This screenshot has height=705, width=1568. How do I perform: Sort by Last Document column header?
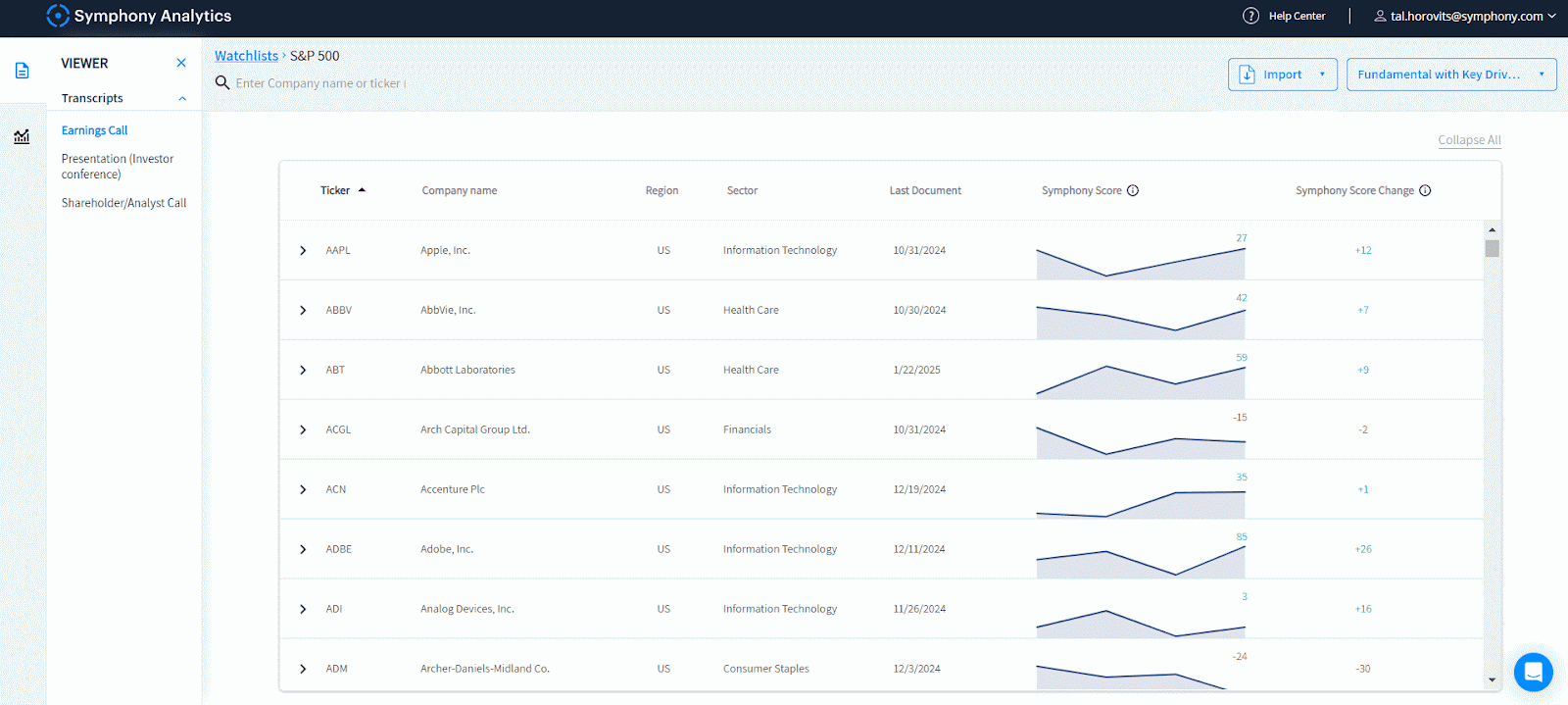(925, 190)
